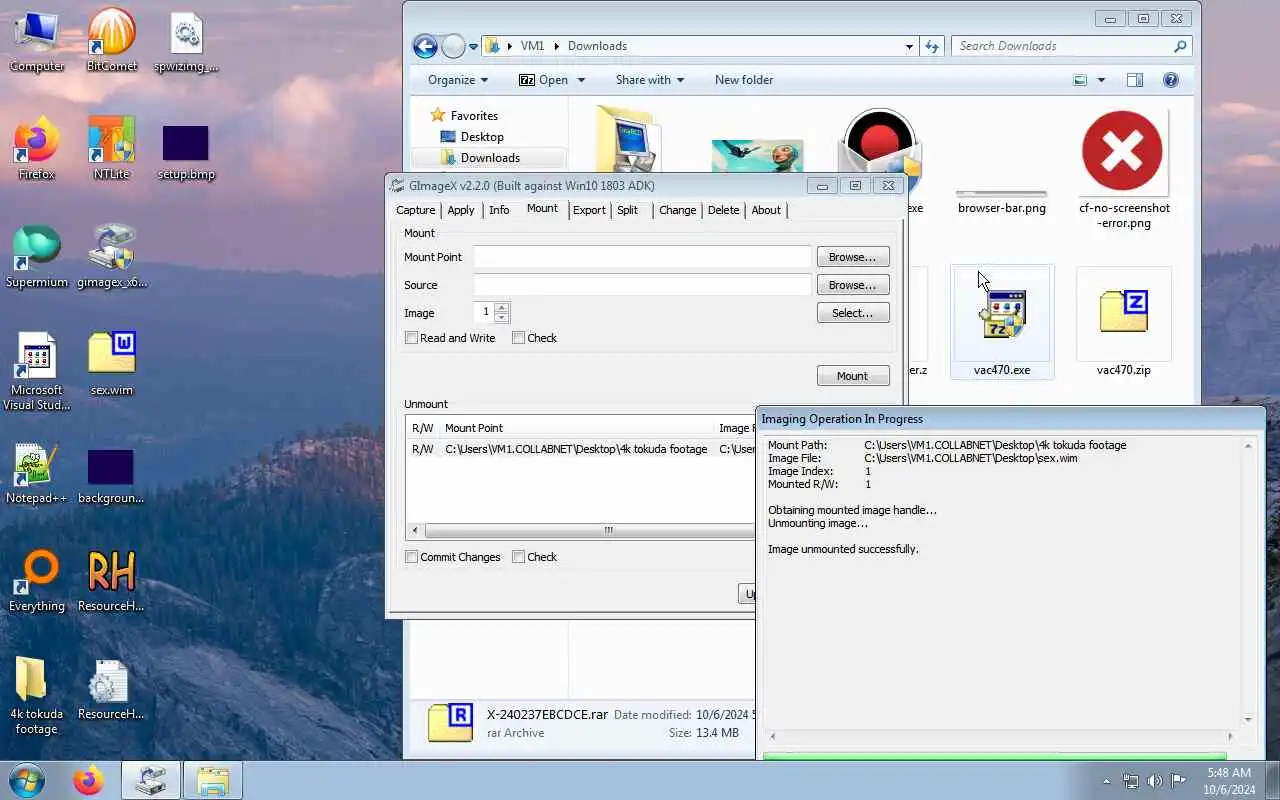
Task: Open Downloads in the Favorites list
Action: [x=490, y=158]
